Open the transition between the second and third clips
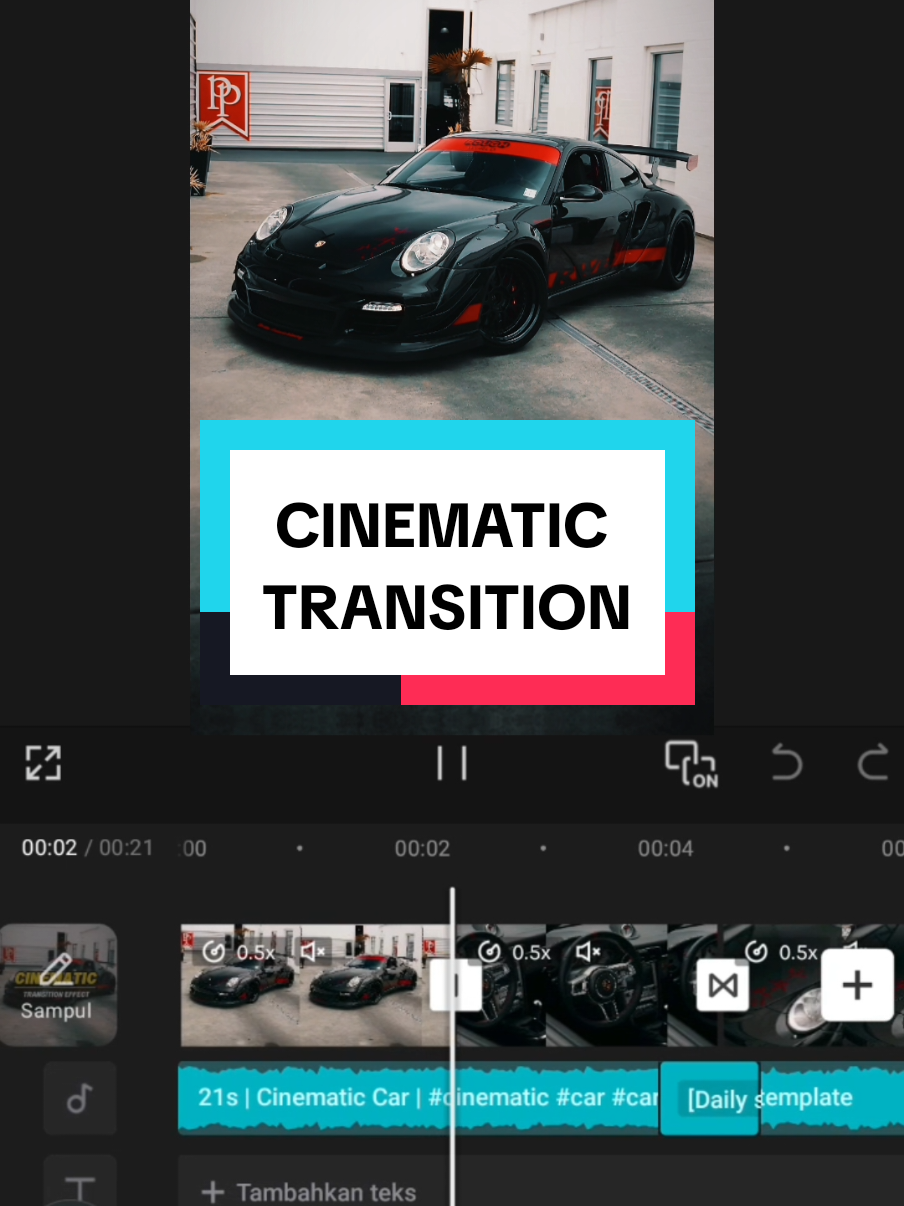904x1206 pixels. pyautogui.click(x=722, y=985)
